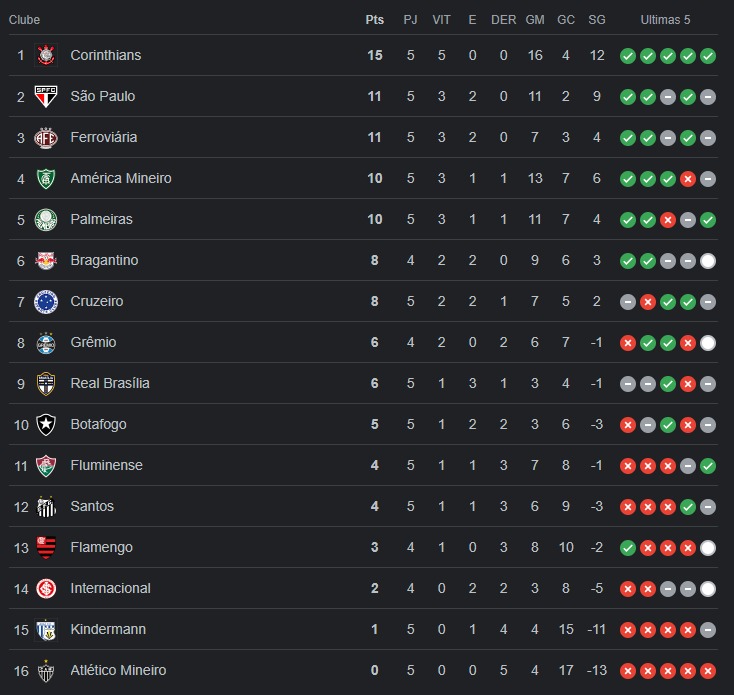Open the Grêmio team name link
This screenshot has width=734, height=695.
tap(93, 342)
